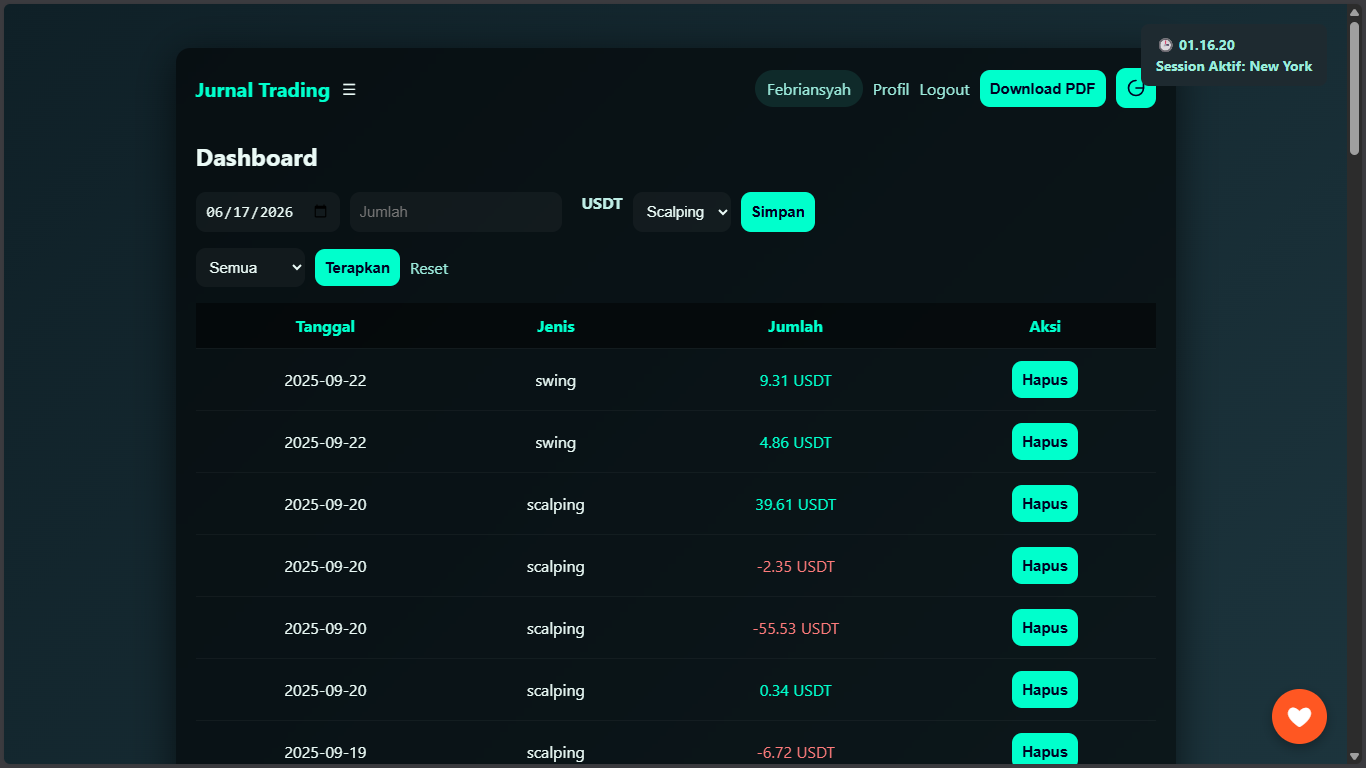Save the entry with Simpan

778,212
